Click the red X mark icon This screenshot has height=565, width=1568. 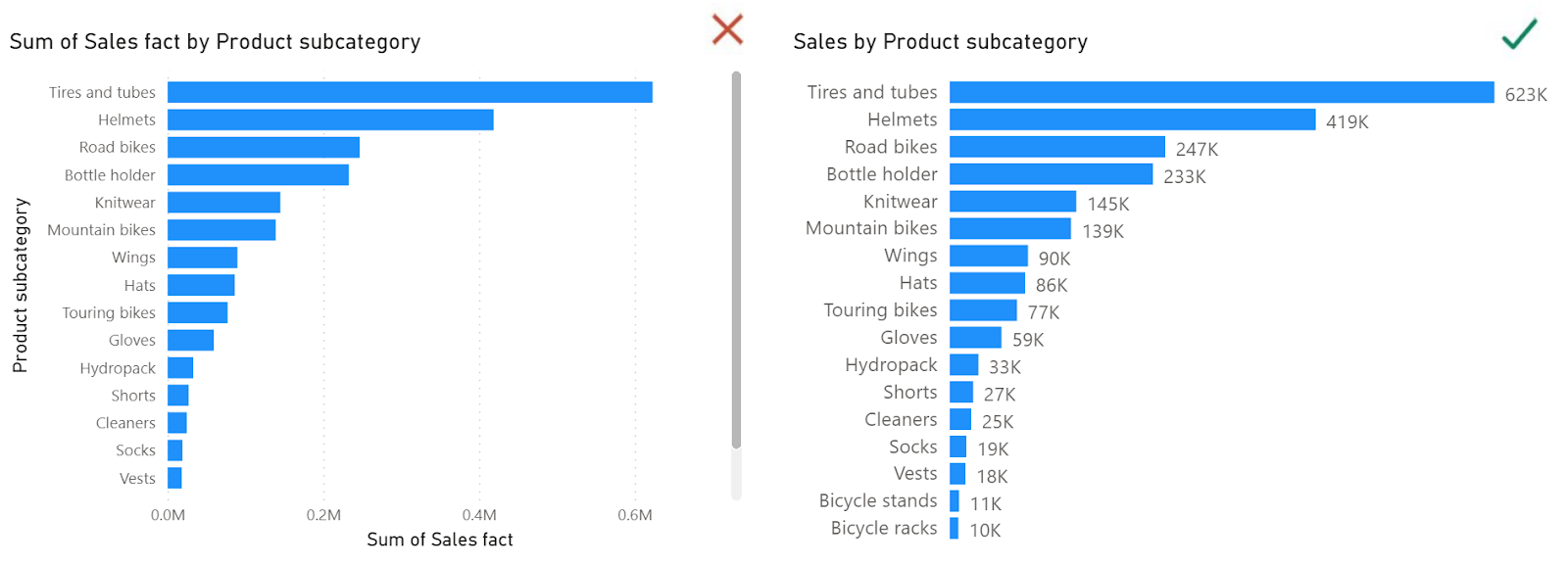pos(727,29)
